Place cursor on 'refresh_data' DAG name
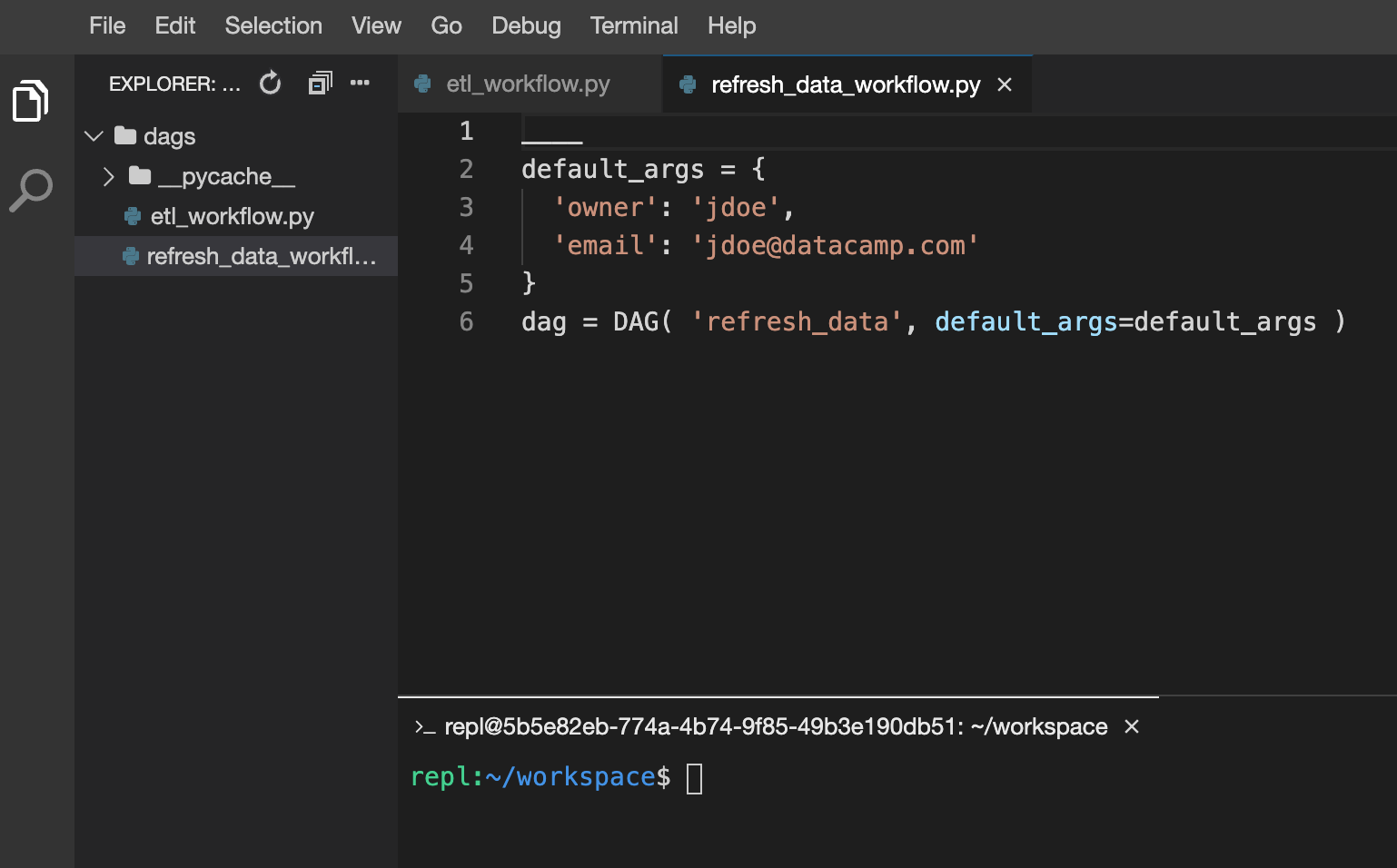The image size is (1397, 868). coord(797,322)
